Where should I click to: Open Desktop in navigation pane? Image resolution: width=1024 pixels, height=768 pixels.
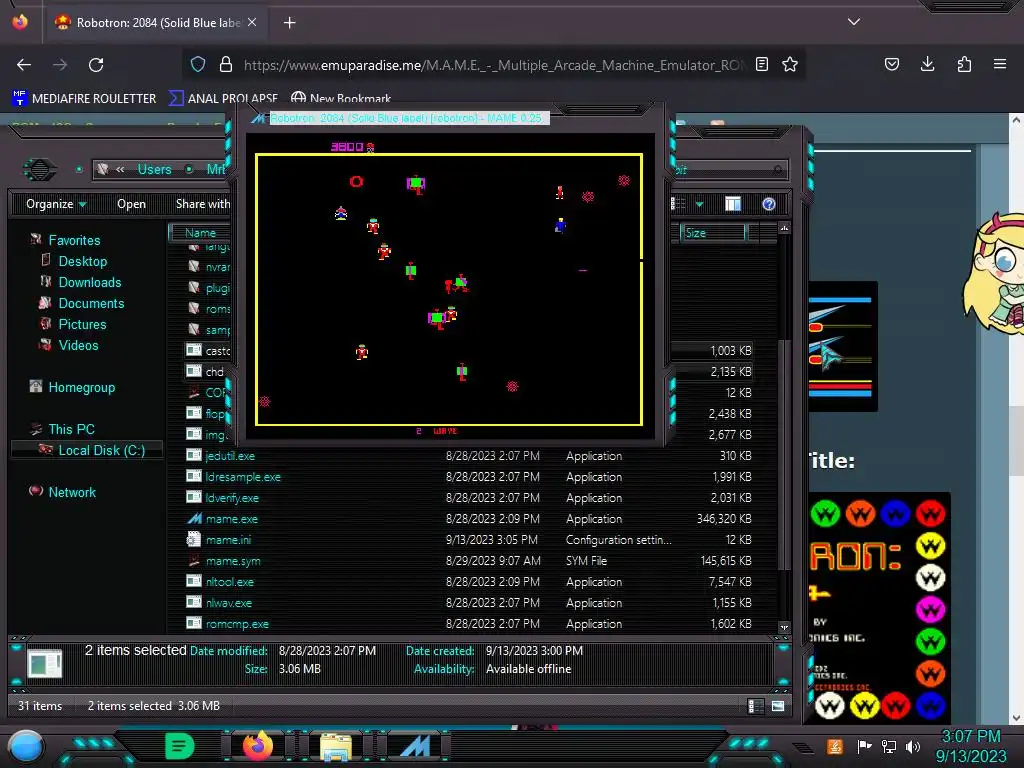pos(82,261)
